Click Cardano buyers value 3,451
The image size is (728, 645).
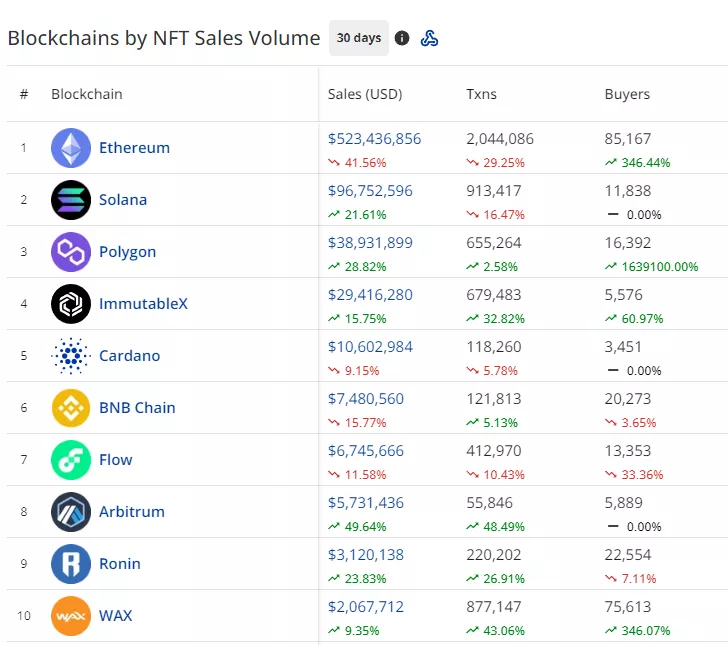coord(623,346)
